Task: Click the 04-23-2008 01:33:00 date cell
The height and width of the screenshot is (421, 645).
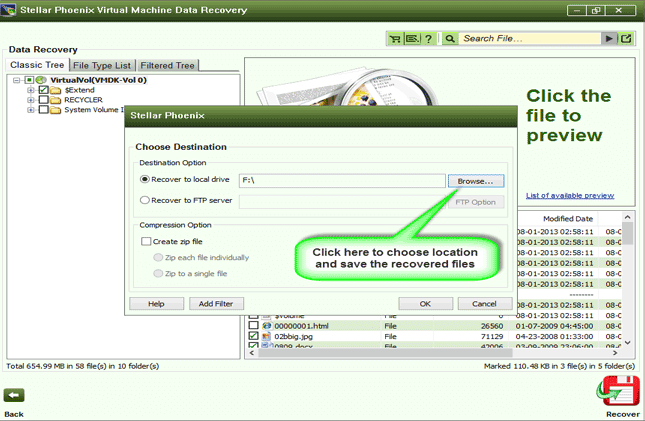Action: click(x=555, y=336)
